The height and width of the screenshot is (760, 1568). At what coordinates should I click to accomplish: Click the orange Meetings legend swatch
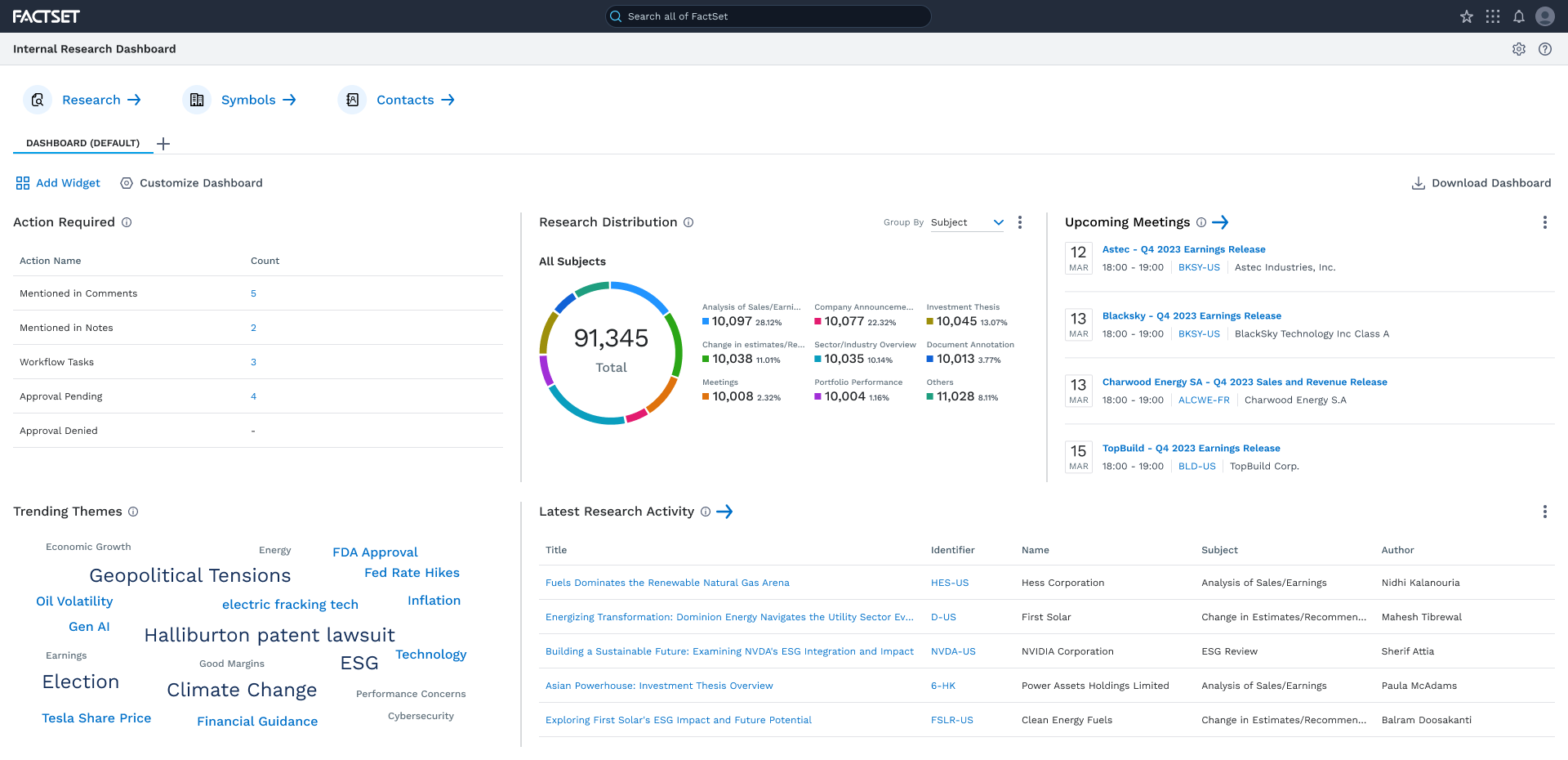[706, 397]
